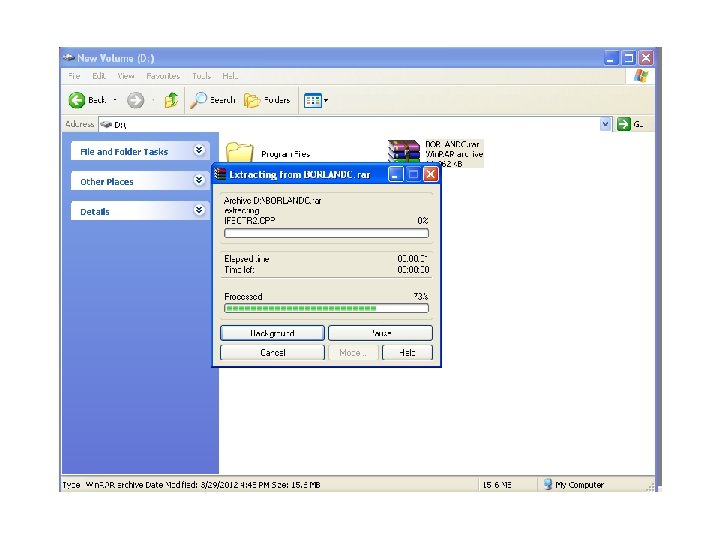Open Help in extraction dialog
Screen dimensions: 720x540
(x=407, y=352)
